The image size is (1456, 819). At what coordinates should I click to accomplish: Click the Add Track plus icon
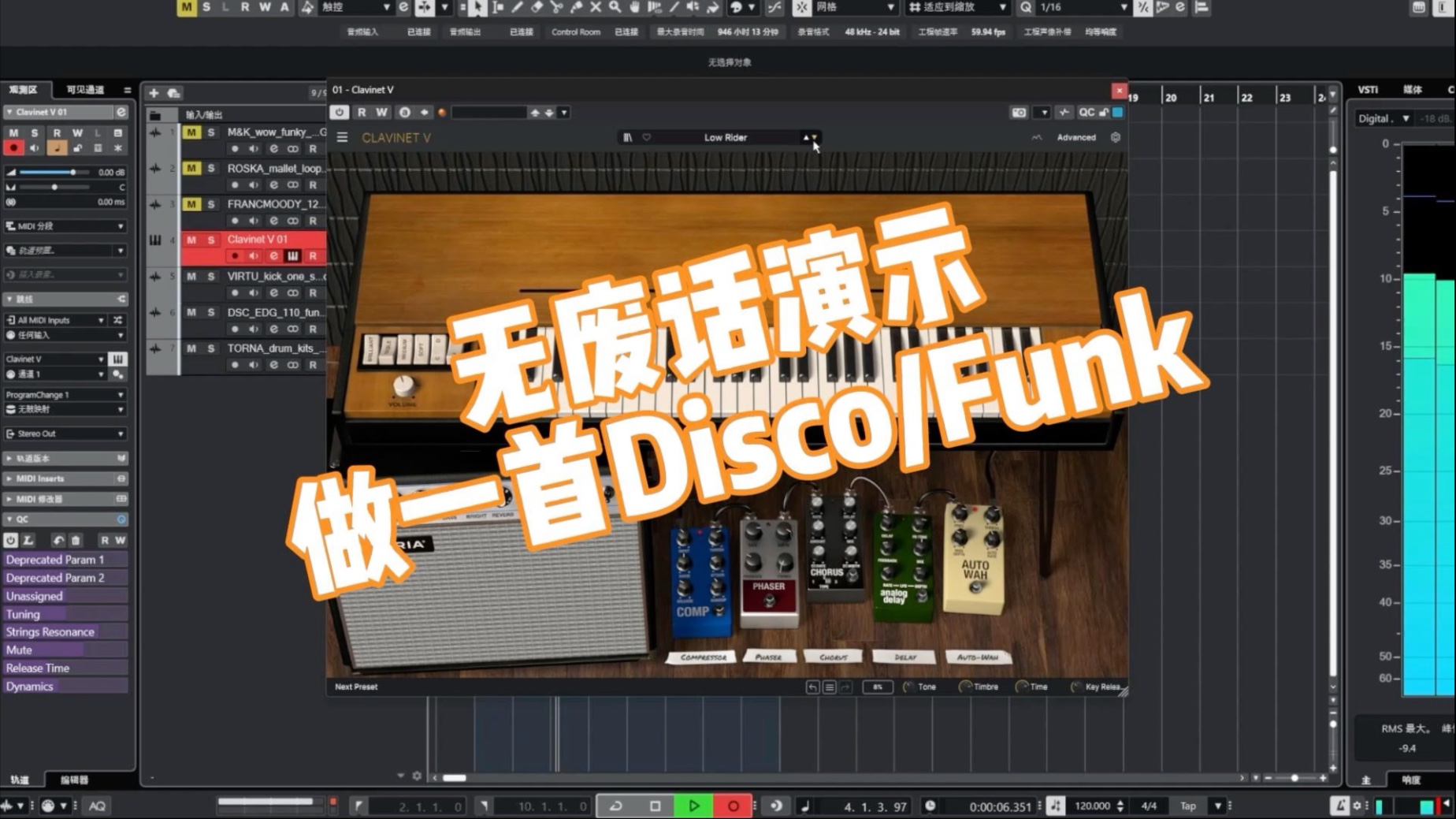coord(154,93)
